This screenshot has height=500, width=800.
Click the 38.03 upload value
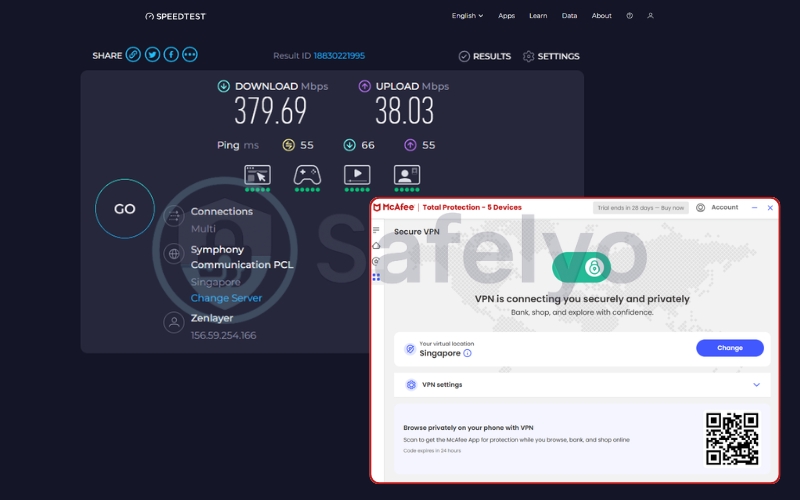point(404,111)
